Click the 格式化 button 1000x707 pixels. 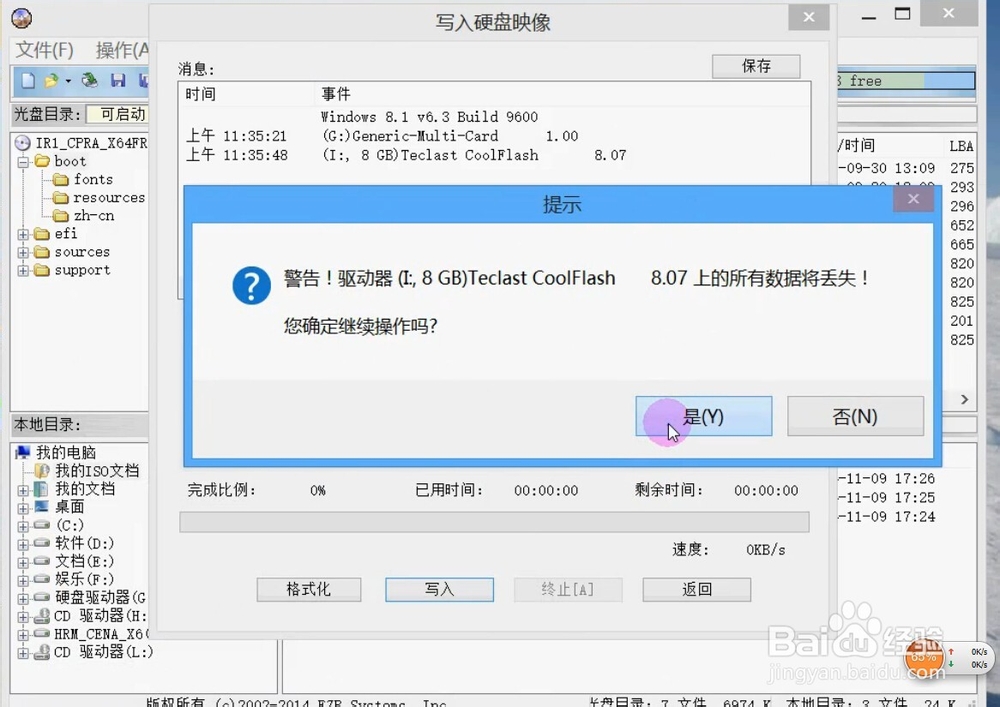tap(309, 589)
